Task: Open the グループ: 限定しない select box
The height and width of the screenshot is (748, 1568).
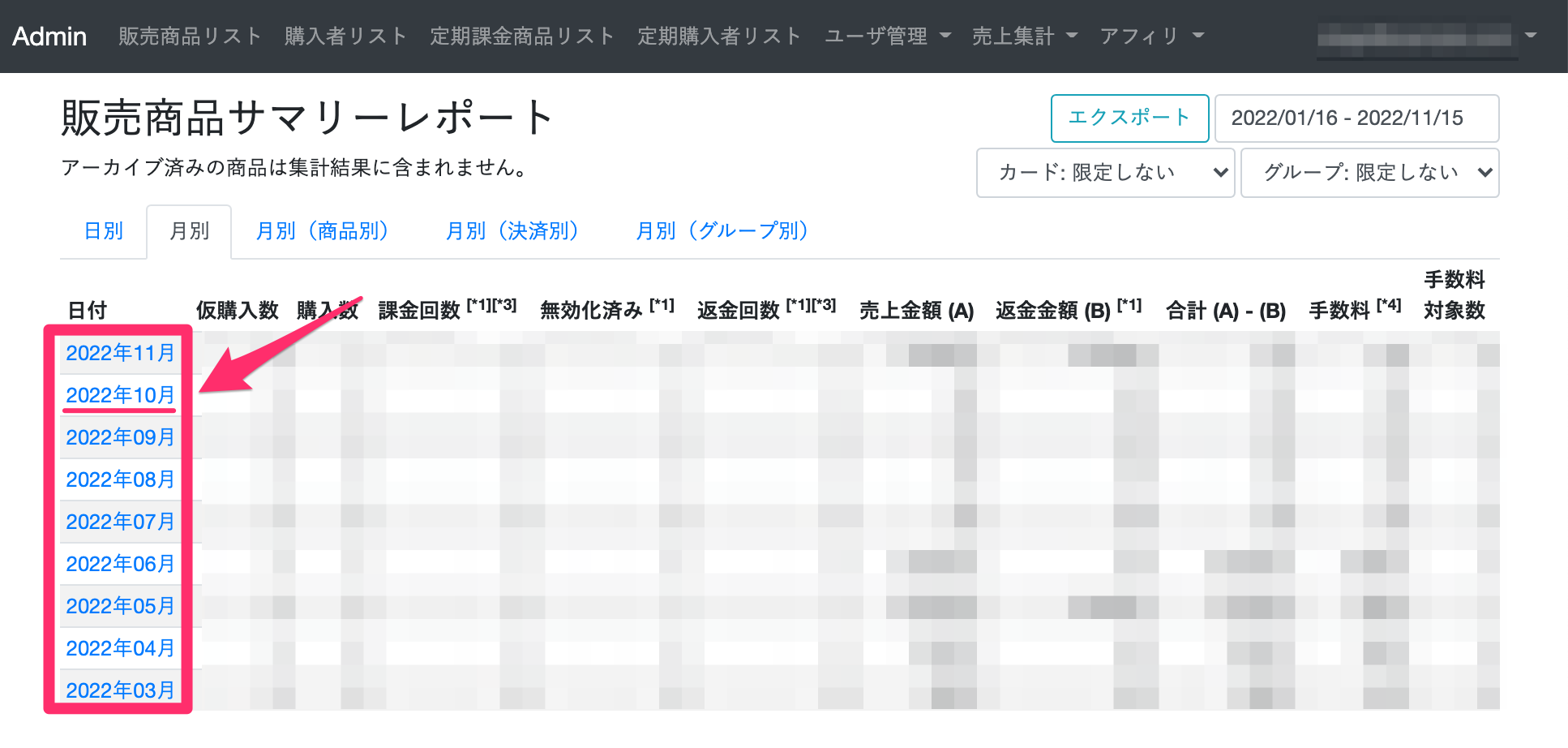Action: click(1369, 172)
